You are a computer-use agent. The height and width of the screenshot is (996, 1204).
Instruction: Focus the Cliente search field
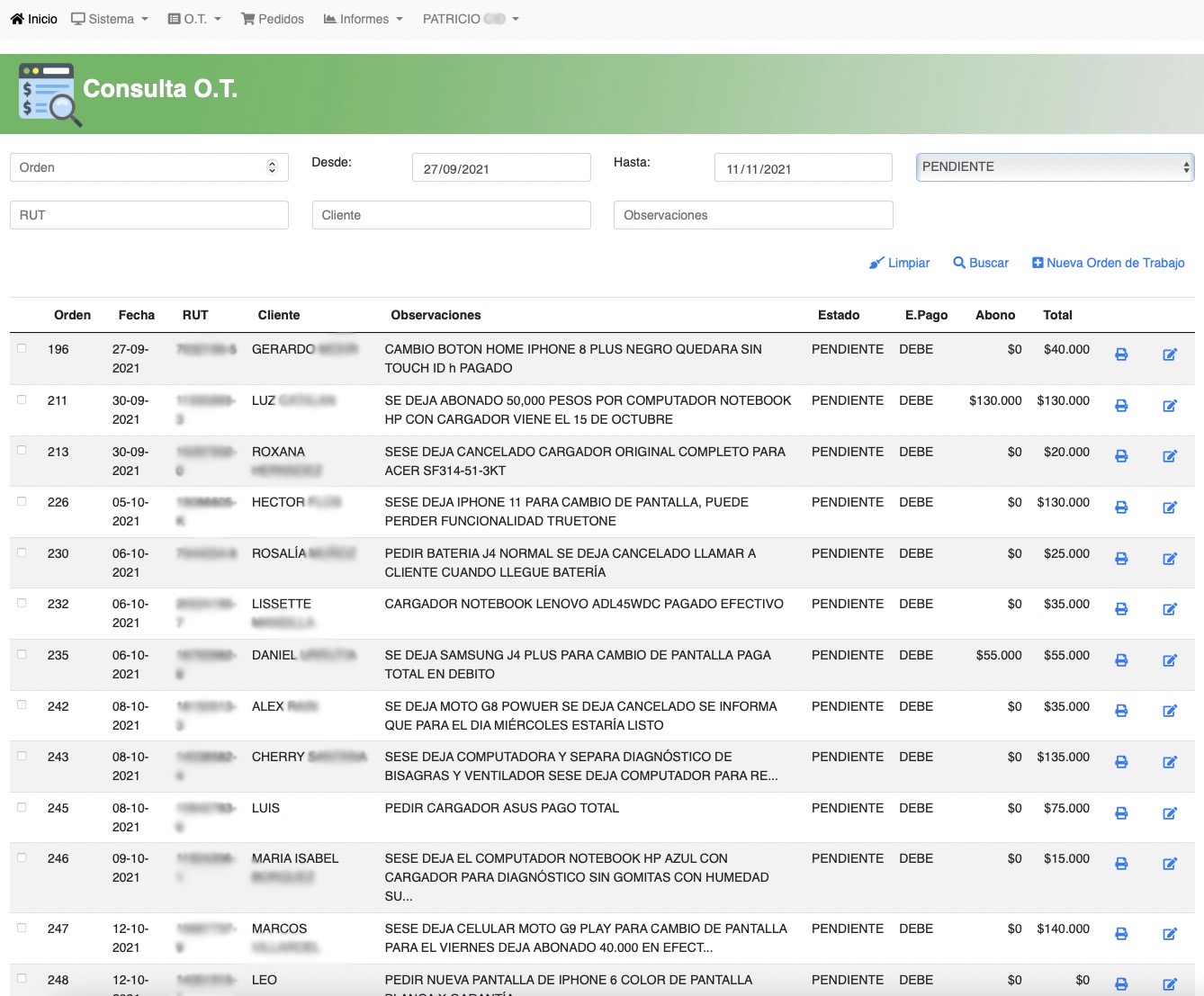pos(452,215)
